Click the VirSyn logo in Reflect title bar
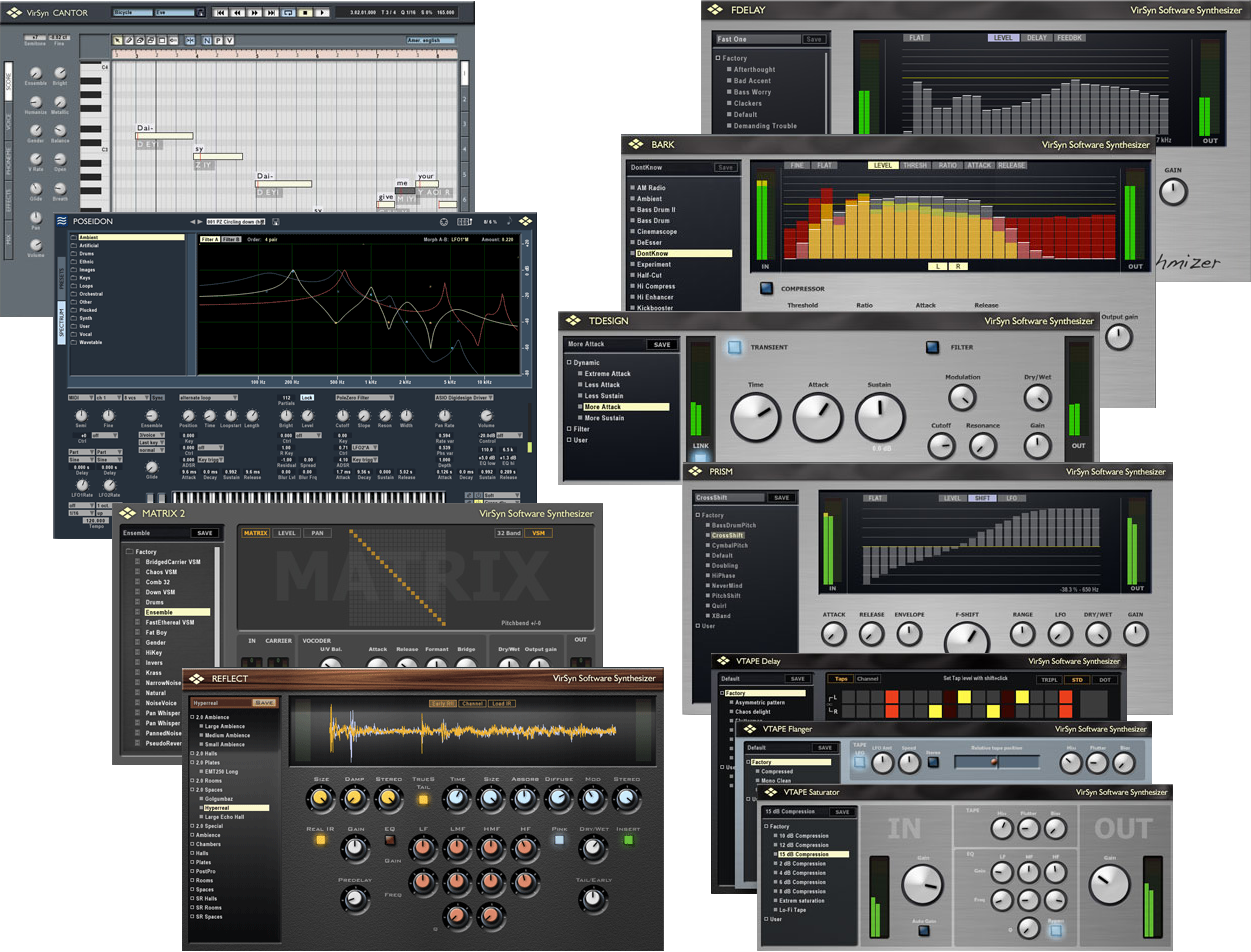The width and height of the screenshot is (1251, 952). point(196,678)
